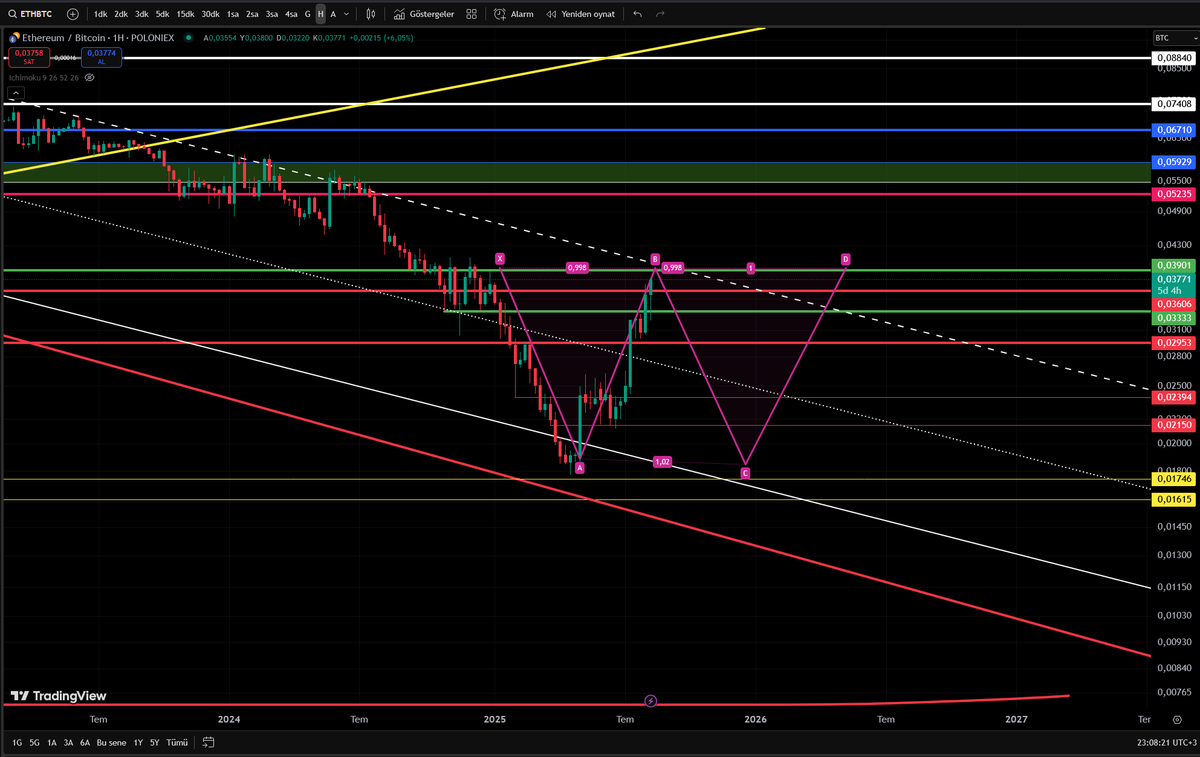Click the 0,05929 price label
Image resolution: width=1200 pixels, height=757 pixels.
(x=1173, y=162)
